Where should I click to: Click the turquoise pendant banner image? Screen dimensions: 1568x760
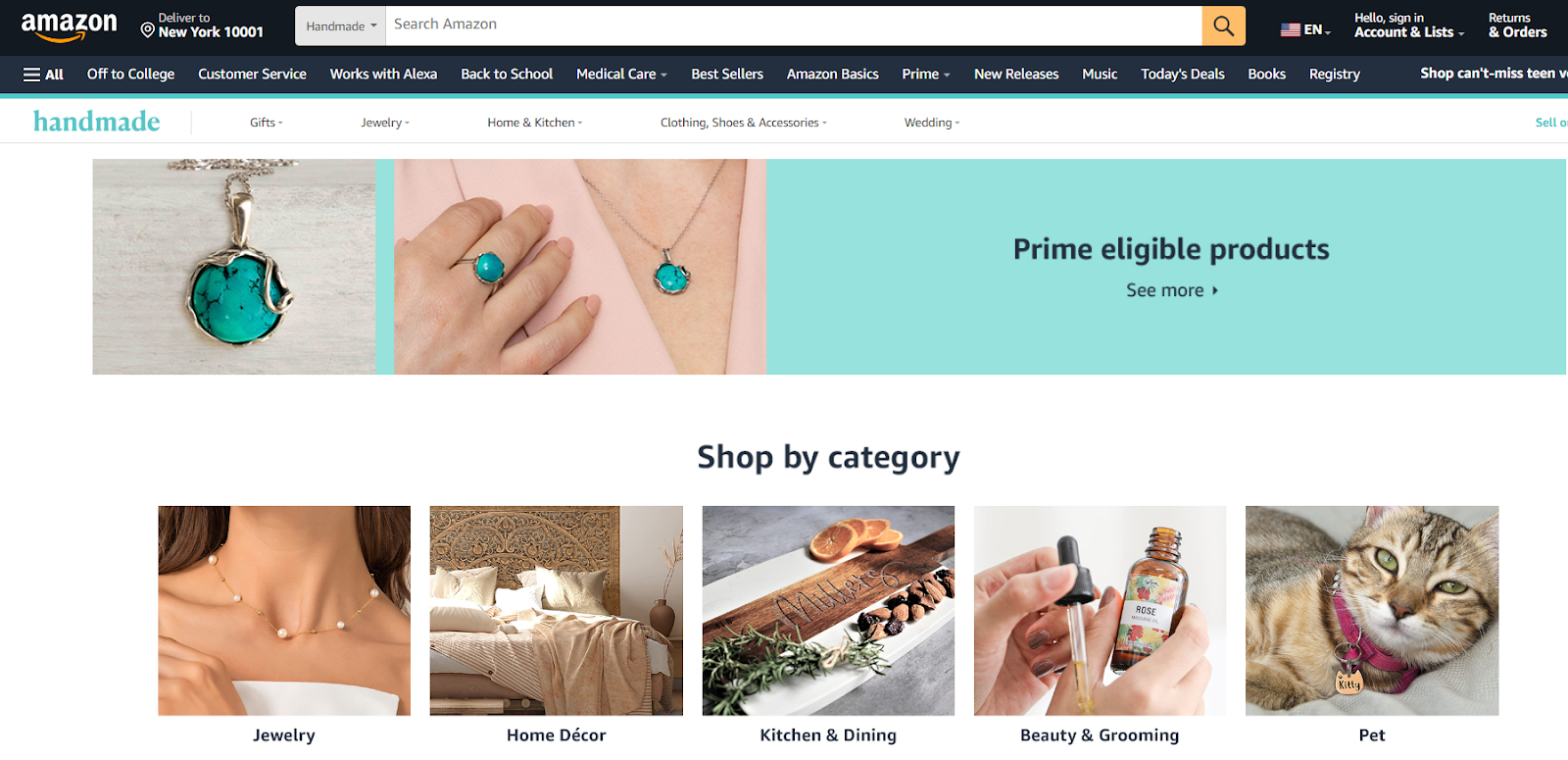(x=234, y=267)
